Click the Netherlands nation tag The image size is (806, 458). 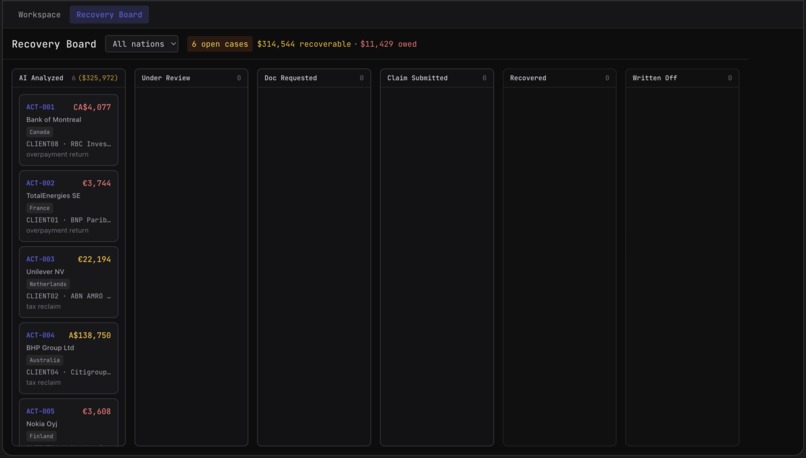click(48, 284)
